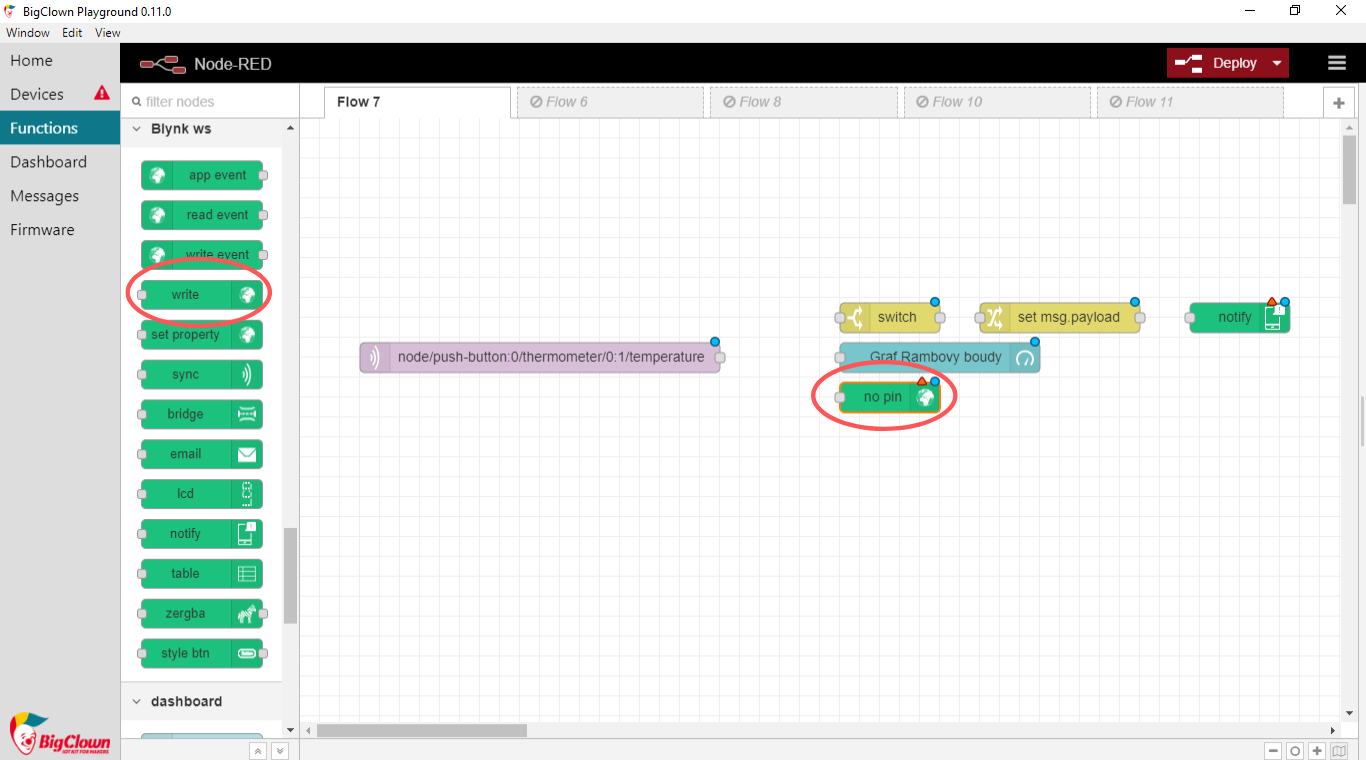Select the app event palette node

(x=202, y=175)
